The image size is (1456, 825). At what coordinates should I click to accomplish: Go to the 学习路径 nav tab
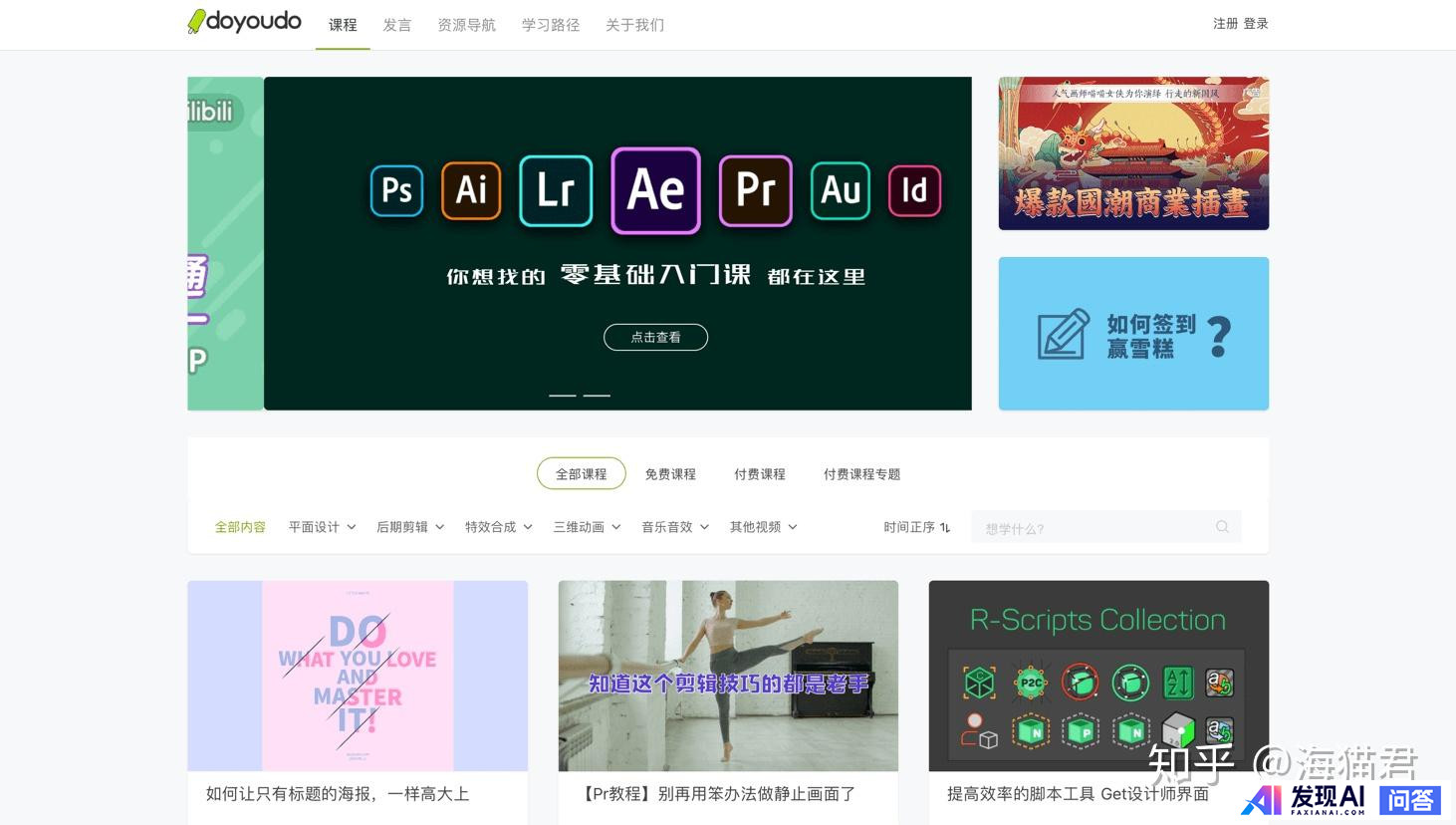point(551,25)
